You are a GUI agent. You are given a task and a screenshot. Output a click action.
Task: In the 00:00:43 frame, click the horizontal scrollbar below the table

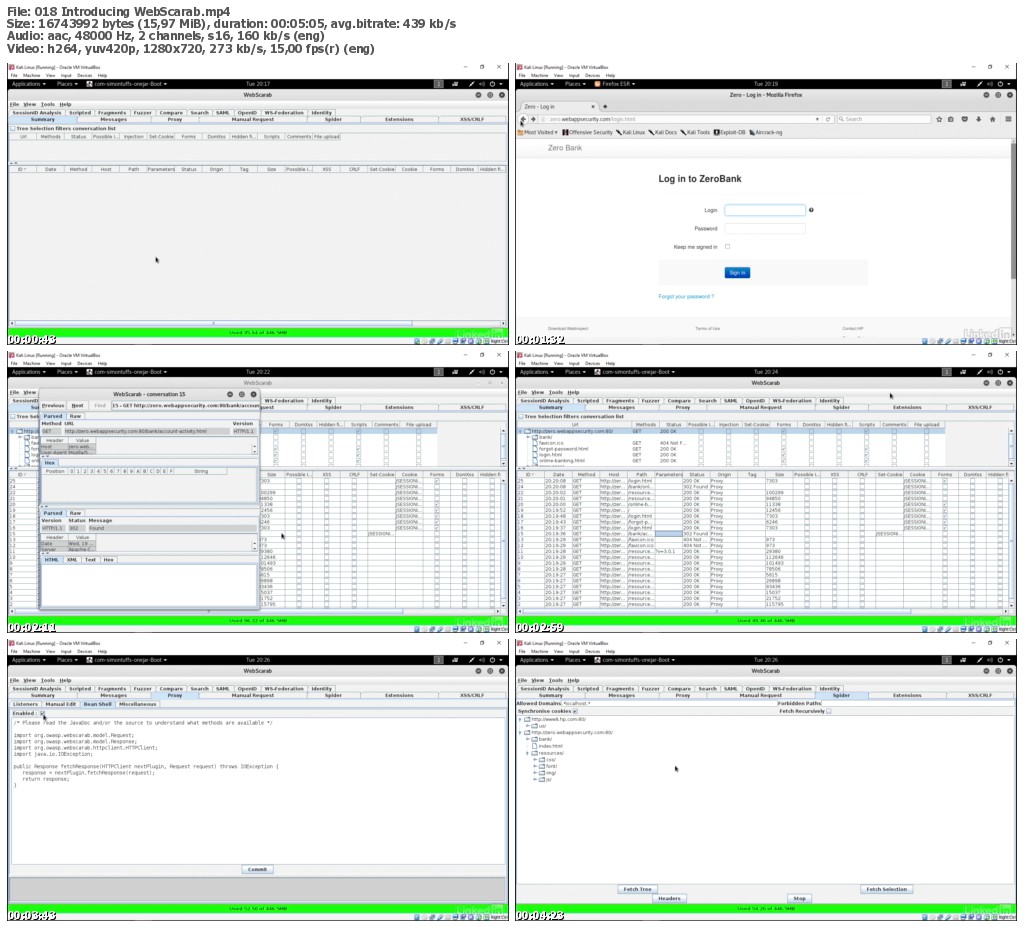[257, 323]
